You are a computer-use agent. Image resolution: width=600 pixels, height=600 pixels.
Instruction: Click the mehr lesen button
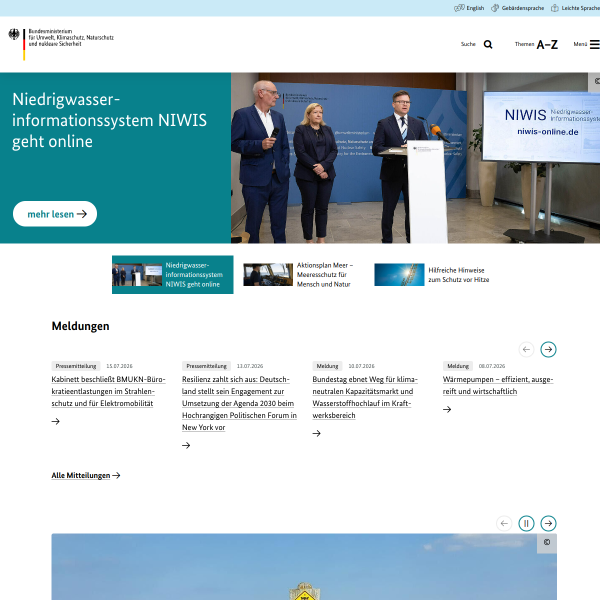[x=55, y=214]
